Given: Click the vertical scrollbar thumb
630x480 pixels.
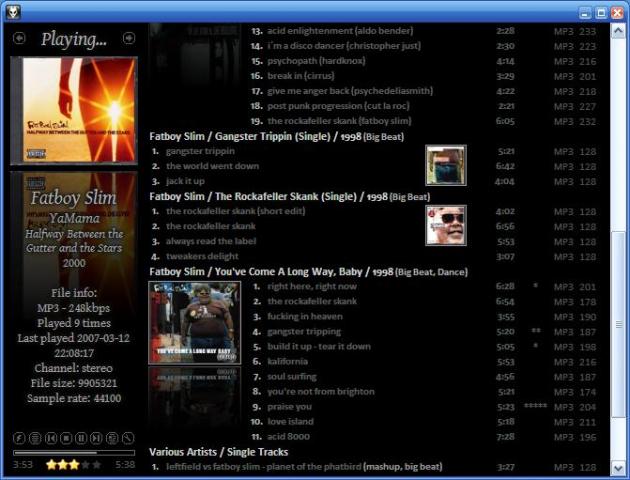Looking at the screenshot, I should point(618,325).
